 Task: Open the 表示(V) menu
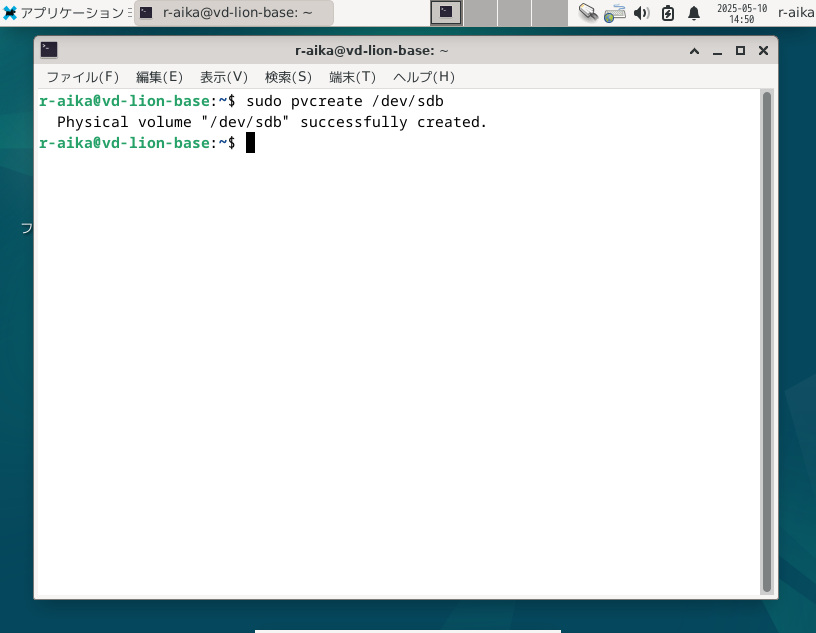tap(224, 77)
